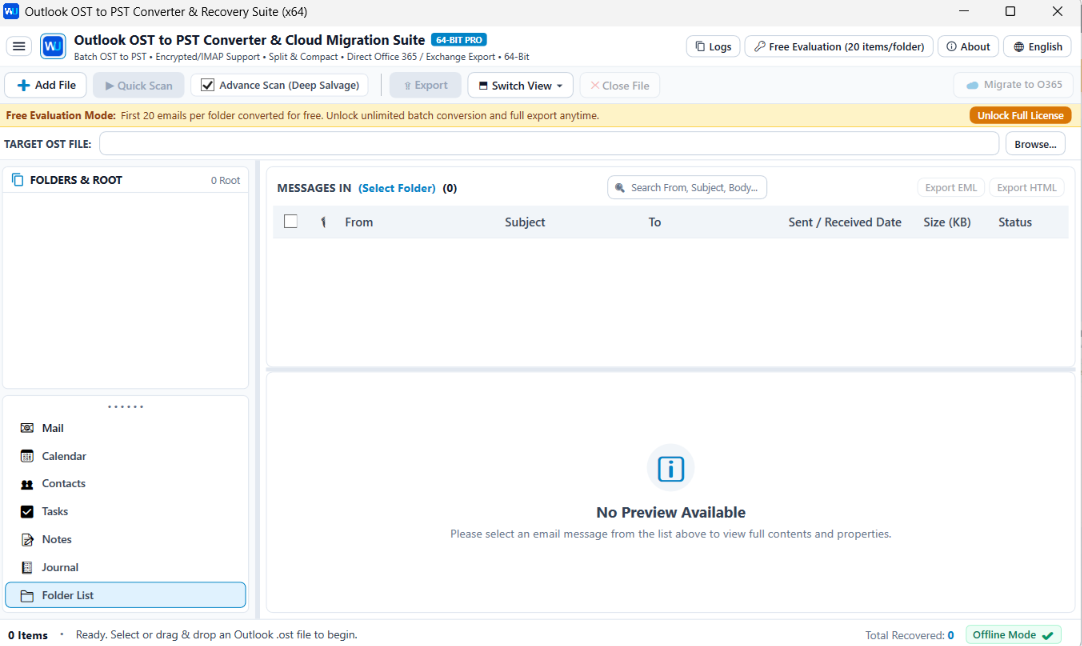The width and height of the screenshot is (1082, 646).
Task: Toggle Advance Scan (Deep Salvage) checkbox
Action: click(x=208, y=85)
